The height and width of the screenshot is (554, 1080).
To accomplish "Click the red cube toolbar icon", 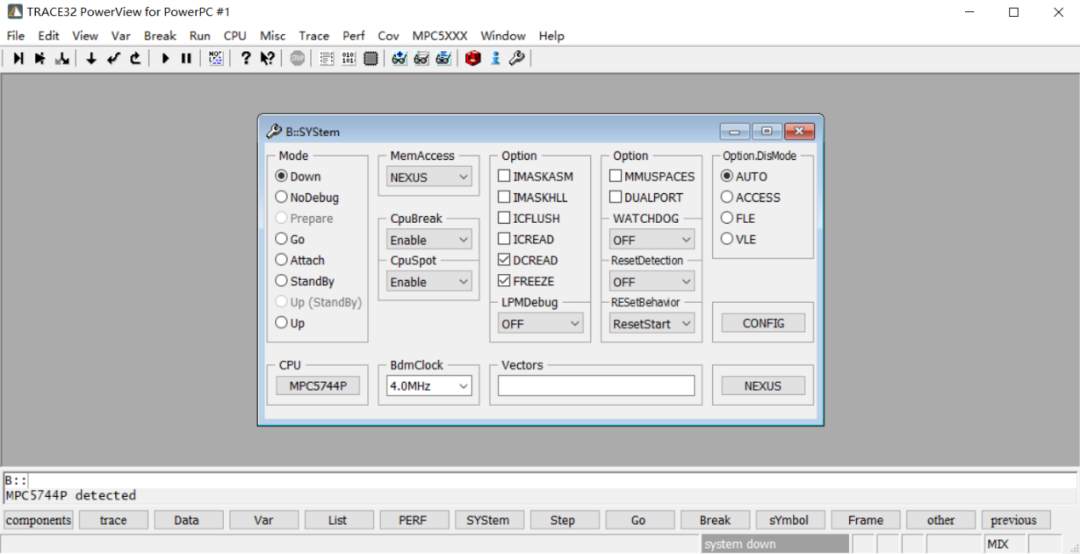I will 473,59.
